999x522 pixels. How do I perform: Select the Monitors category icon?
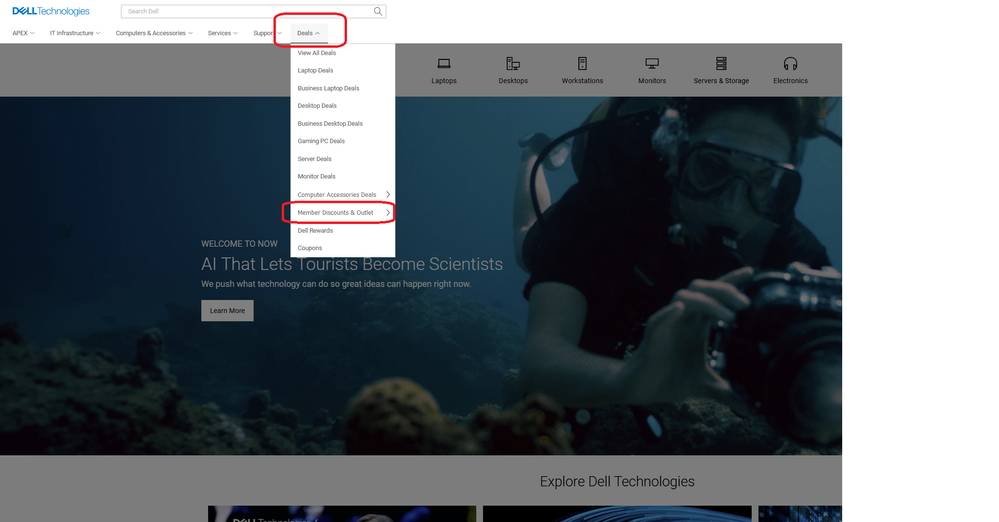(x=652, y=64)
